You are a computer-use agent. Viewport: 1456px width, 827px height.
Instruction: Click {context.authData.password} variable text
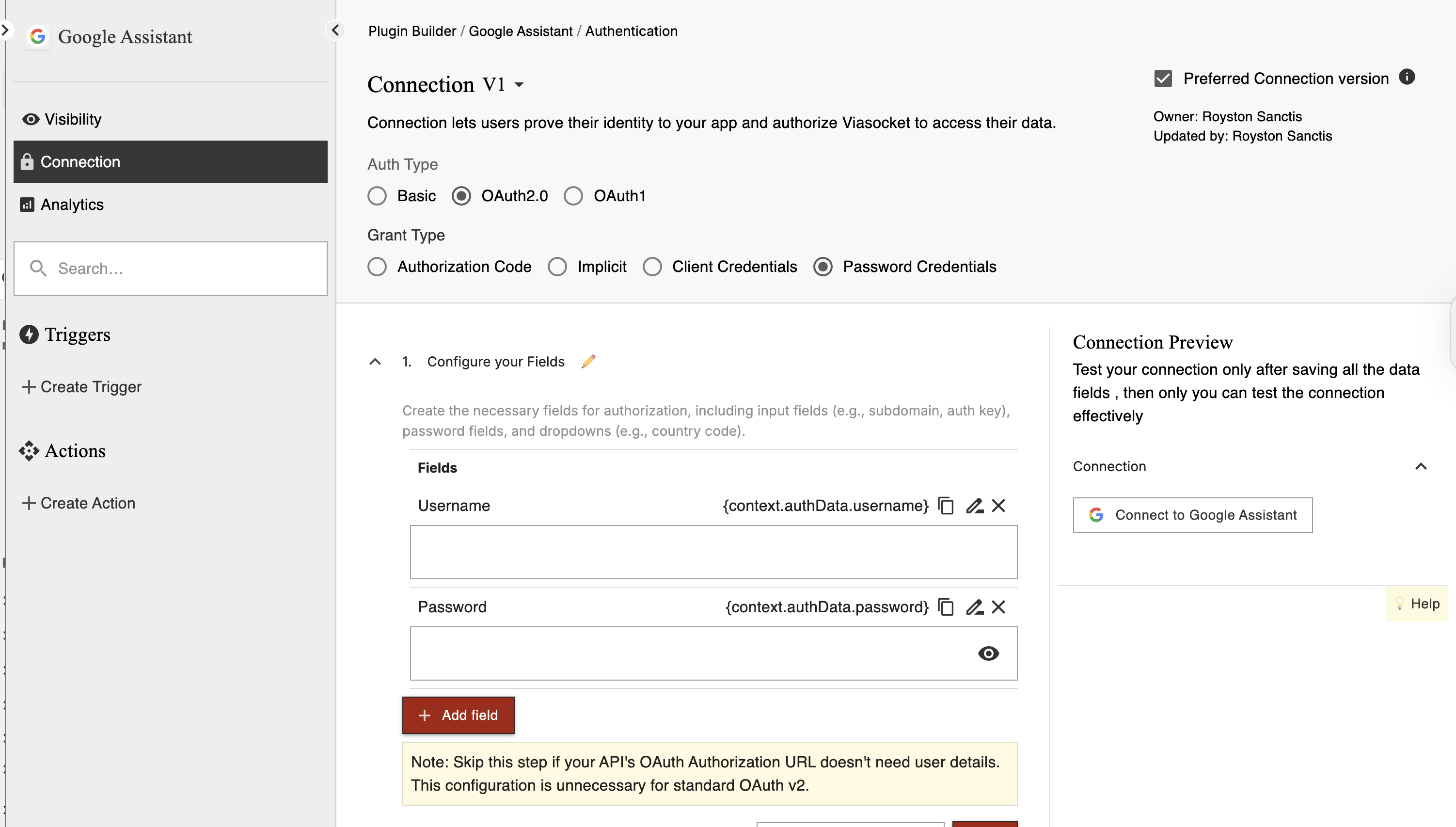(x=827, y=607)
